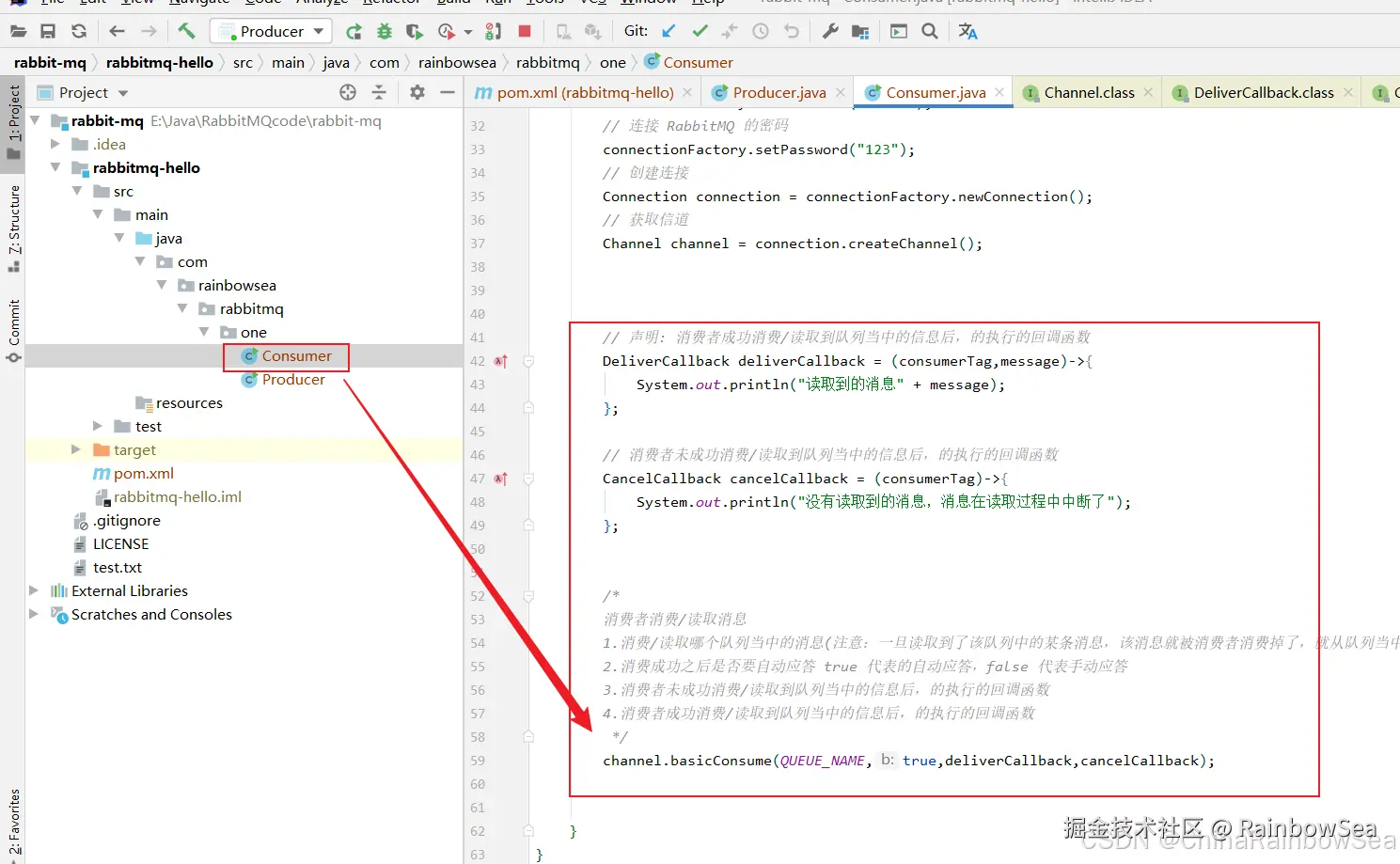Viewport: 1400px width, 864px height.
Task: Collapse the rabbit-mq root node
Action: (35, 120)
